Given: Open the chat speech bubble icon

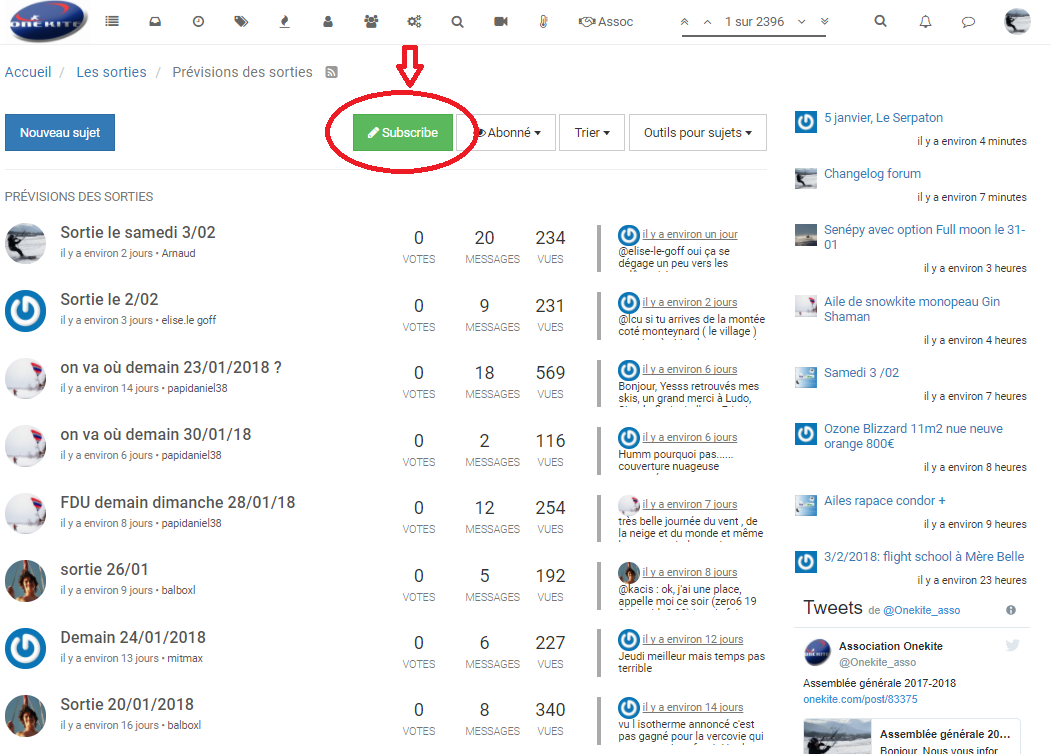Looking at the screenshot, I should pos(968,21).
